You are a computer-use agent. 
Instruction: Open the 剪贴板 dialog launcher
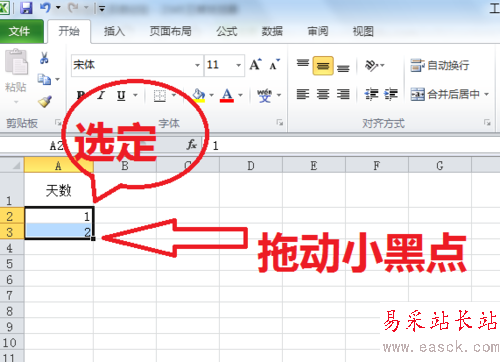(x=58, y=123)
